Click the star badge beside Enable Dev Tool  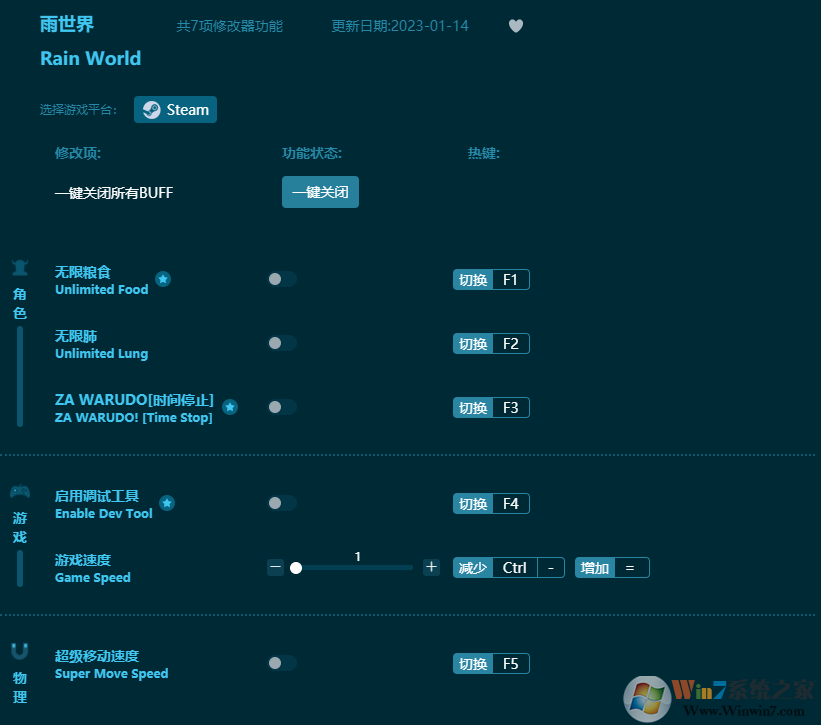(x=167, y=503)
